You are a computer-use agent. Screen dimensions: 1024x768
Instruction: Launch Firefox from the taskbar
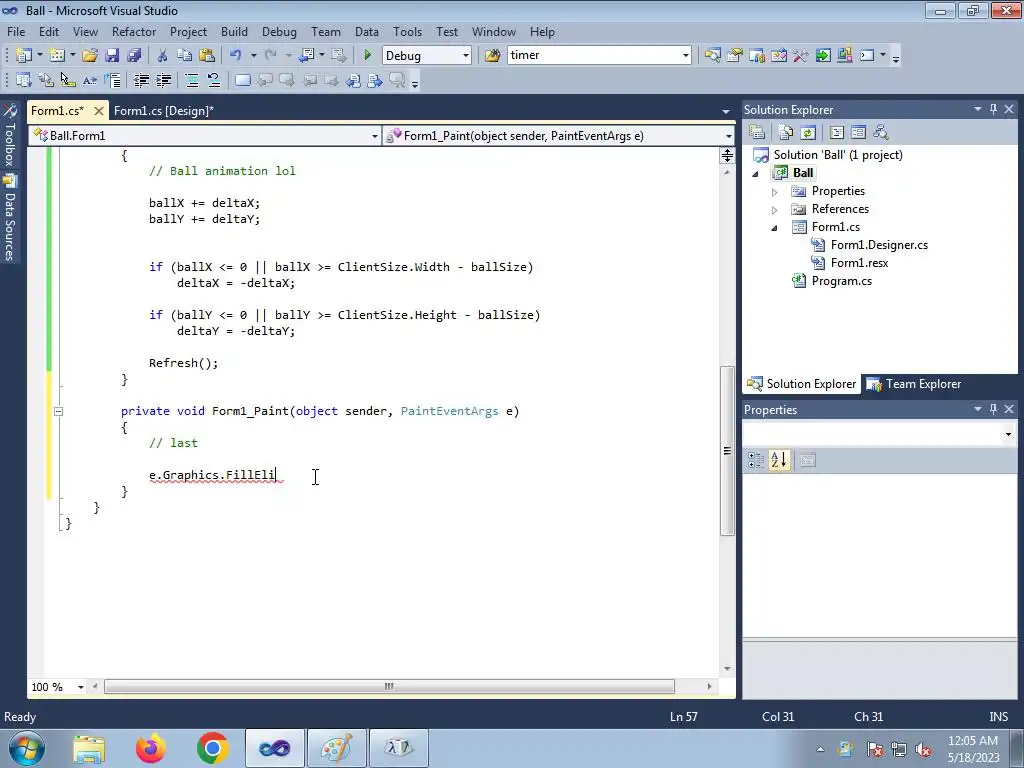(151, 748)
